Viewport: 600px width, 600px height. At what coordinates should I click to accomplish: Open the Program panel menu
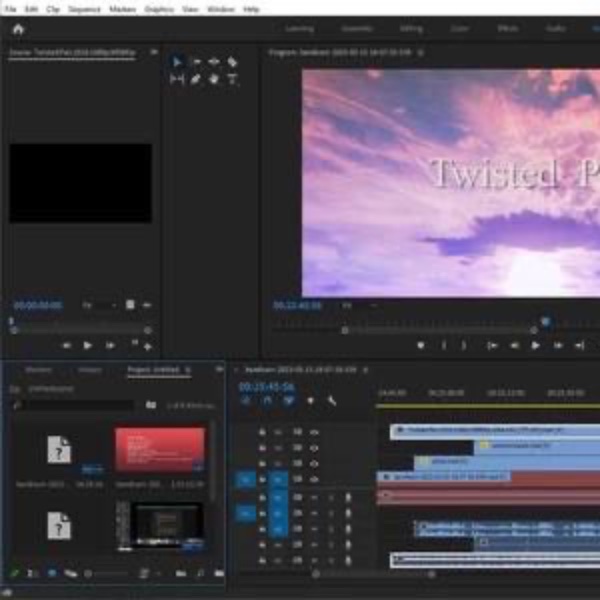coord(421,52)
